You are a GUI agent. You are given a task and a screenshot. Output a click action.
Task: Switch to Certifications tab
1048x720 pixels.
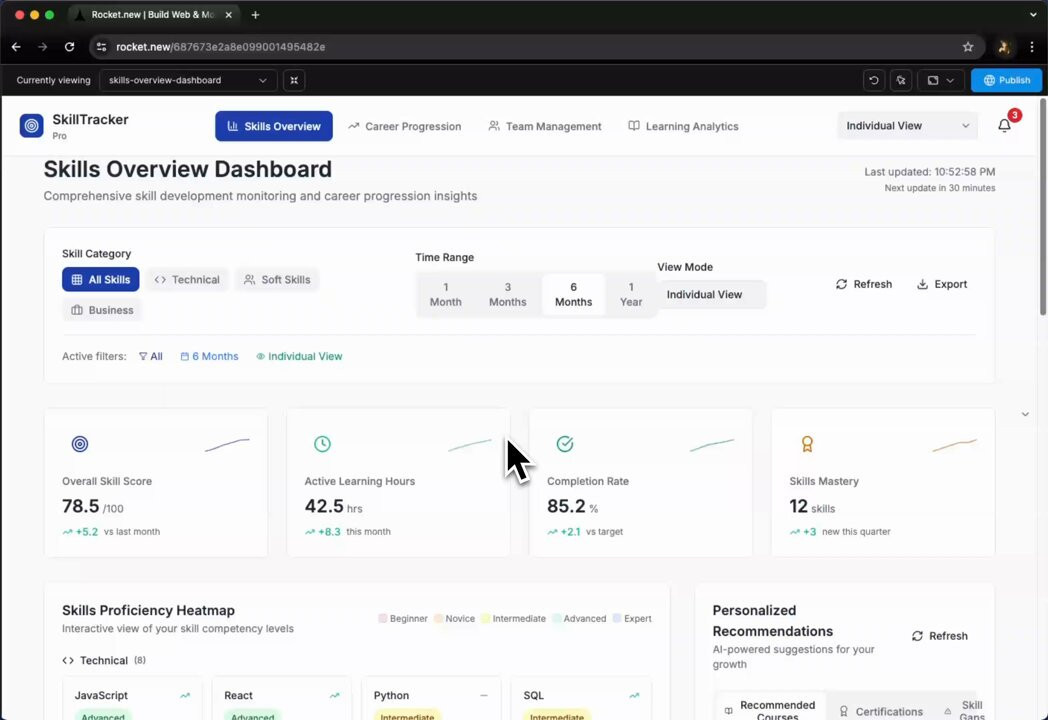click(881, 711)
